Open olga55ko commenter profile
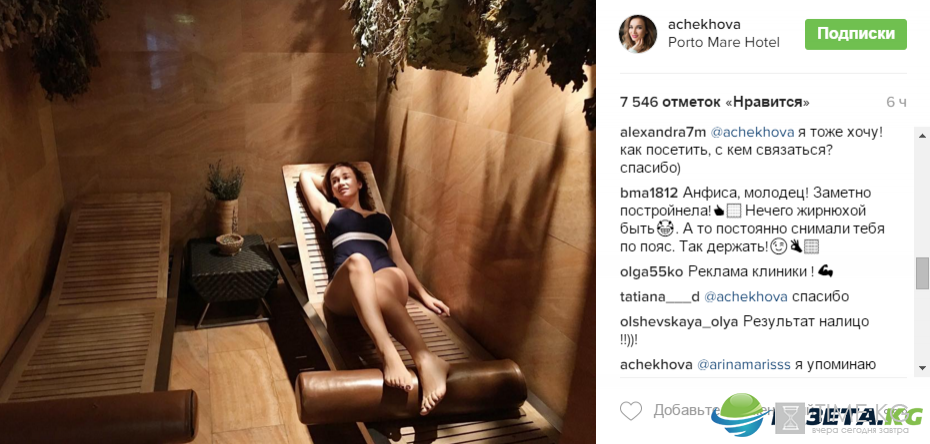 [x=651, y=271]
